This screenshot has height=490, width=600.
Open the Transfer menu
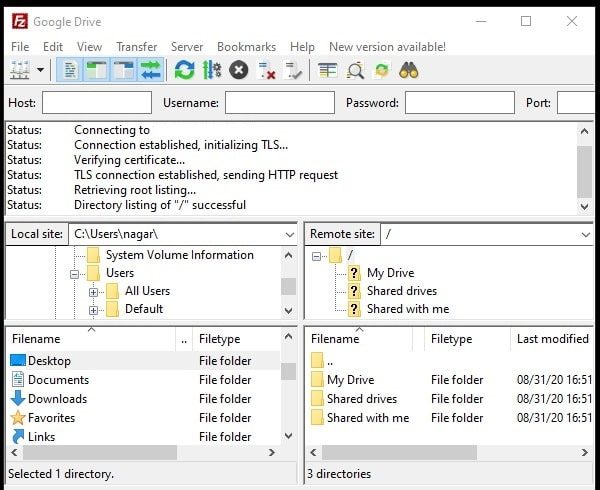point(137,47)
